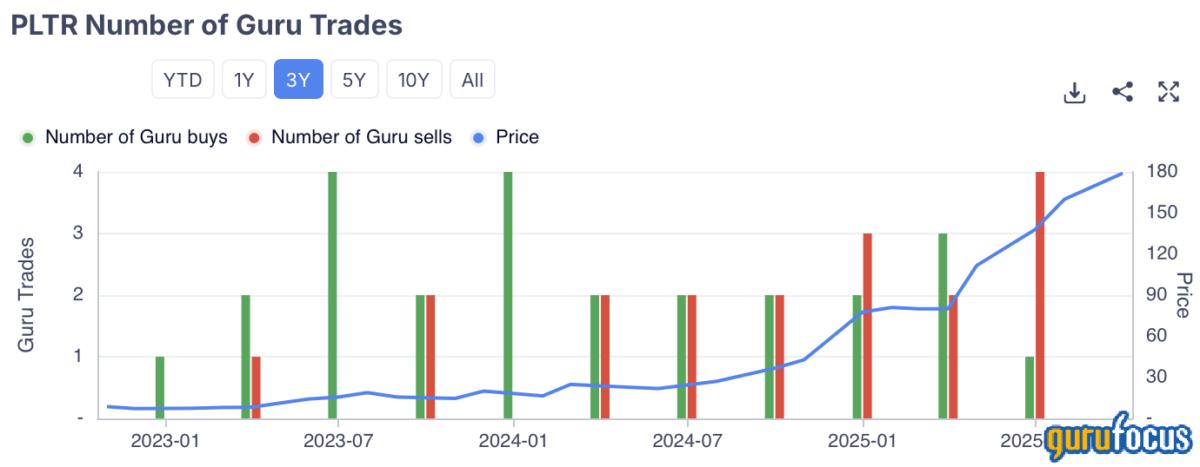Viewport: 1200px width, 467px height.
Task: Switch to the 10Y range
Action: click(413, 80)
